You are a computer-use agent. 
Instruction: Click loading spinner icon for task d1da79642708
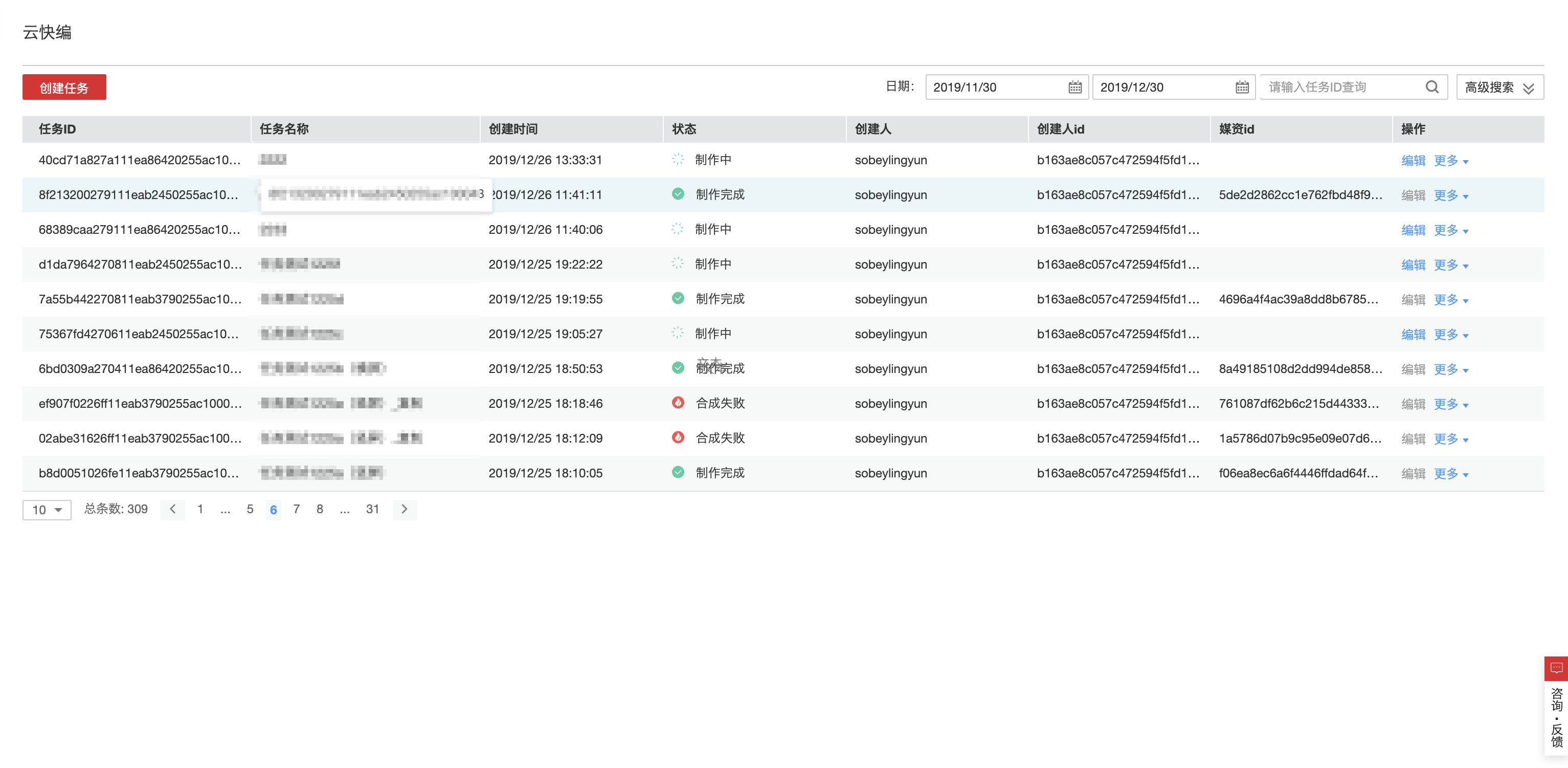click(678, 264)
